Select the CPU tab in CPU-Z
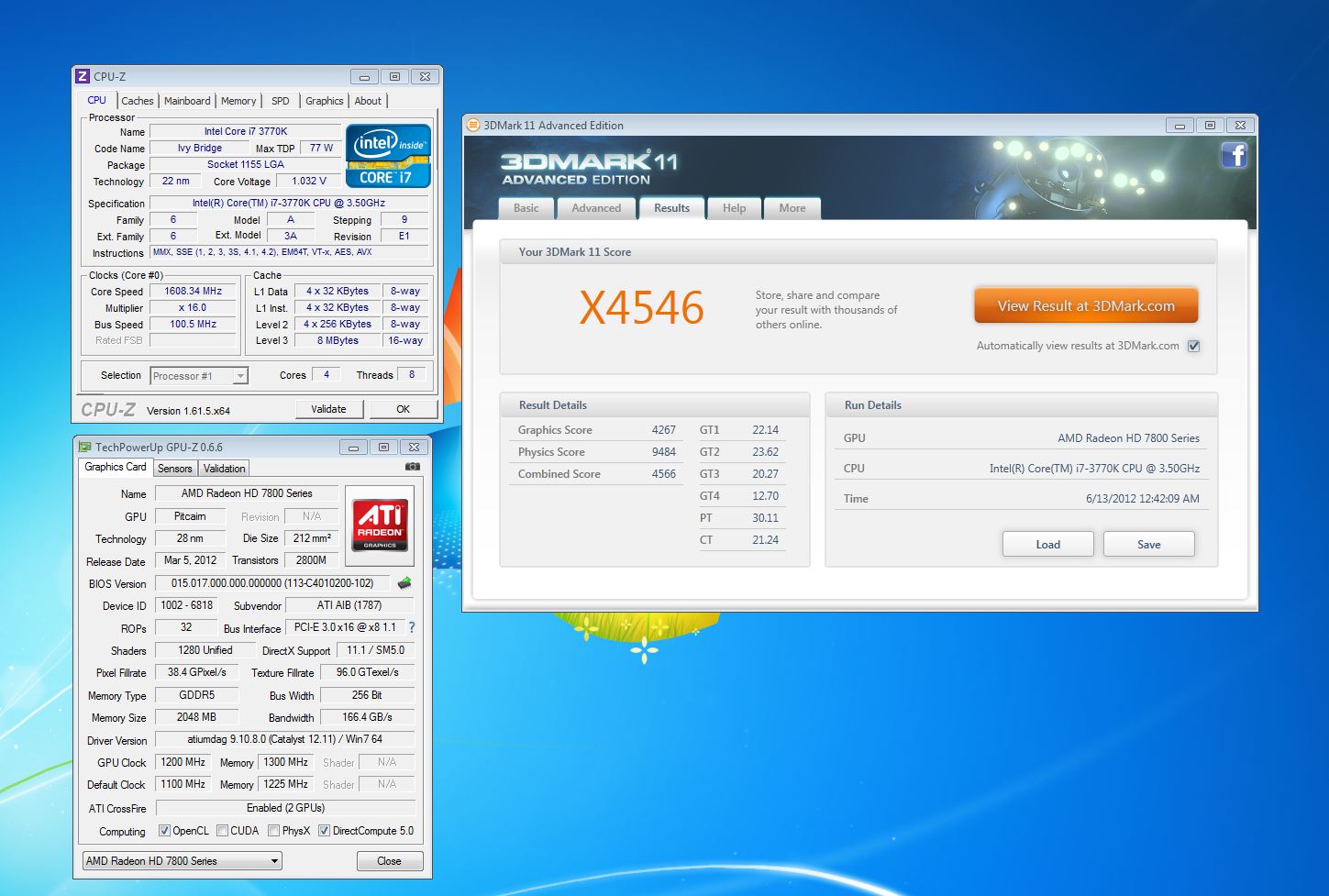 tap(97, 100)
